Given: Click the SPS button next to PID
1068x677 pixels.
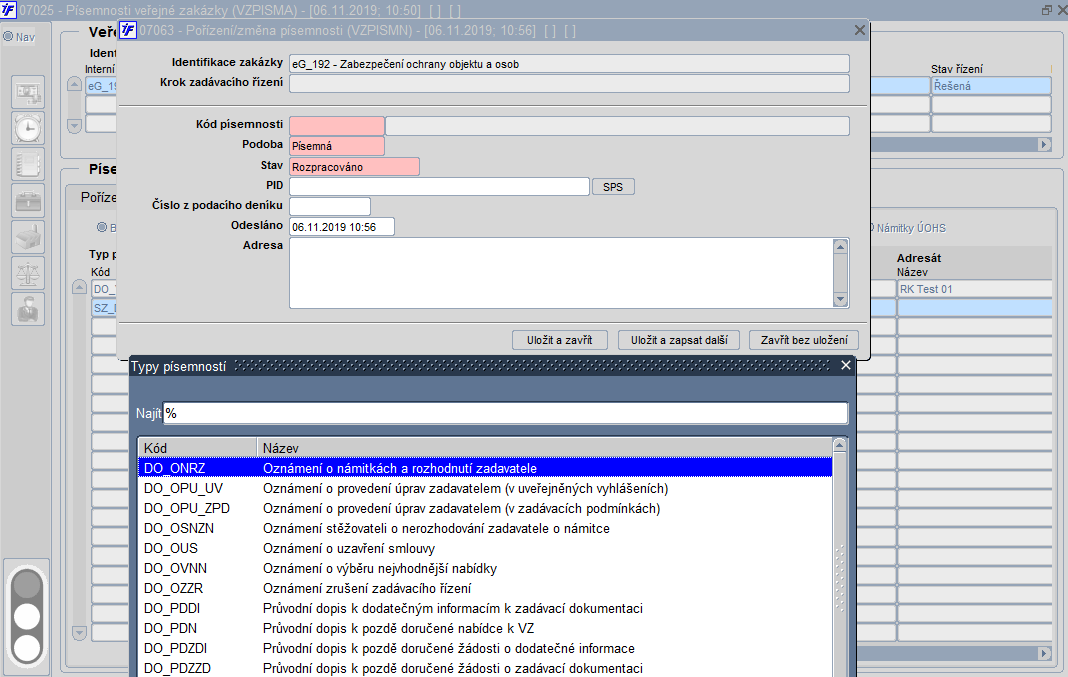Looking at the screenshot, I should (x=613, y=187).
